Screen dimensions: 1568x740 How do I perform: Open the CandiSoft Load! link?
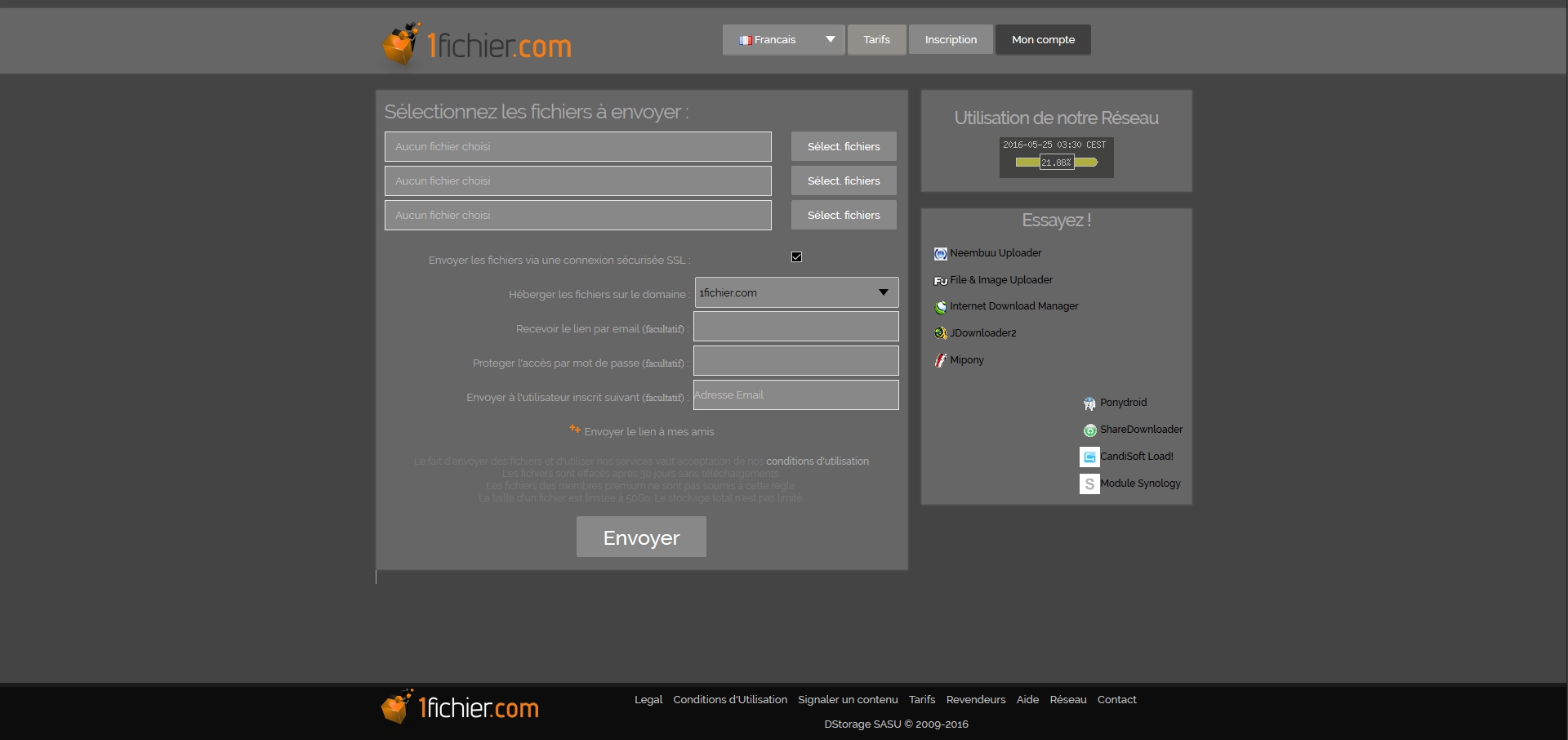pyautogui.click(x=1137, y=457)
